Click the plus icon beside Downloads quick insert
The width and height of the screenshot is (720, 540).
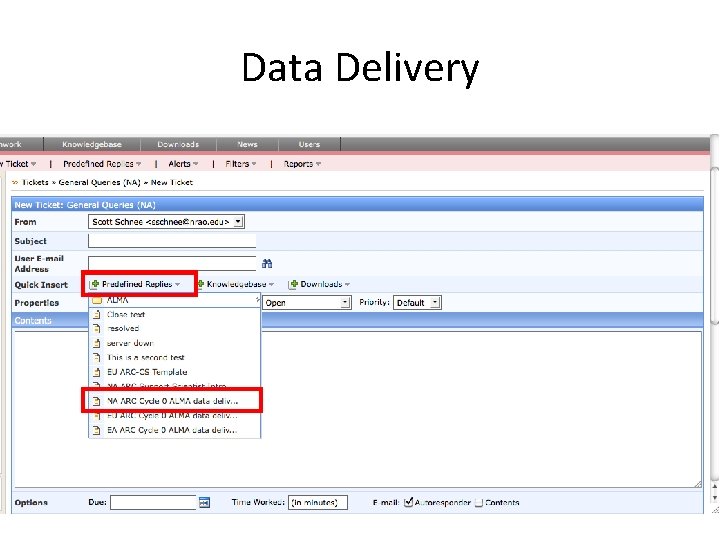(294, 284)
